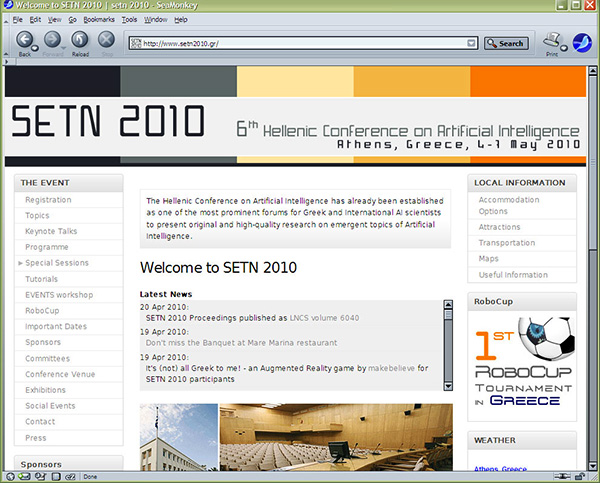The height and width of the screenshot is (483, 600).
Task: Click the Back navigation button
Action: click(x=24, y=42)
